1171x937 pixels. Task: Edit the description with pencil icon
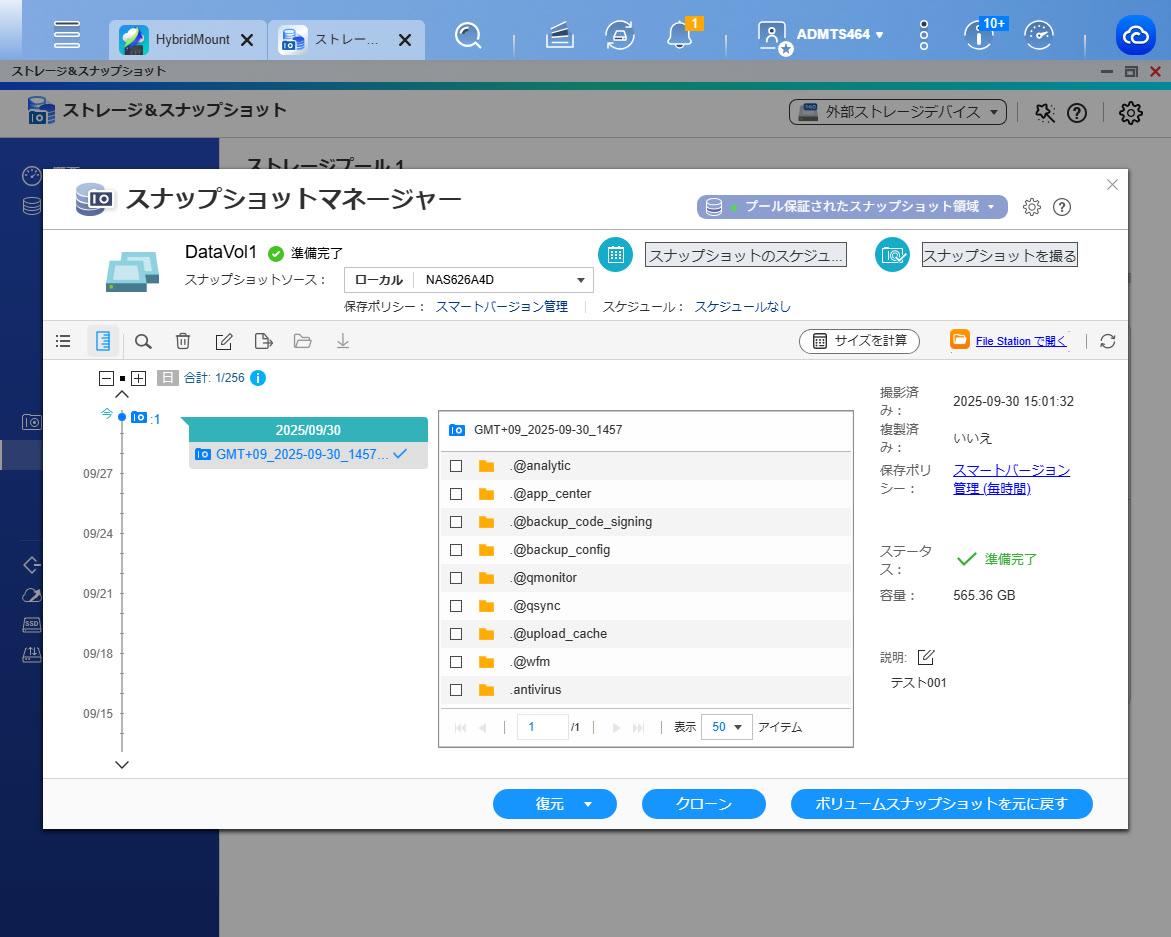pyautogui.click(x=926, y=657)
